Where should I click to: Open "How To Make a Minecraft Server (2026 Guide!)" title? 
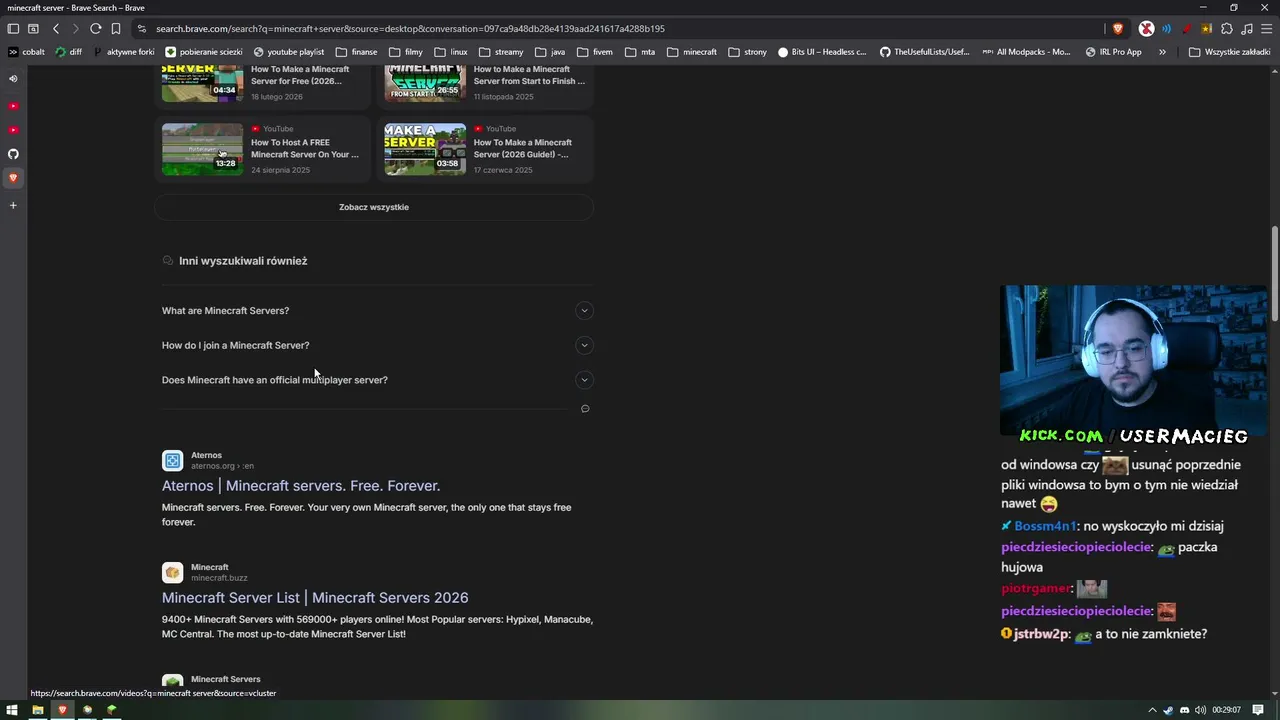point(523,148)
